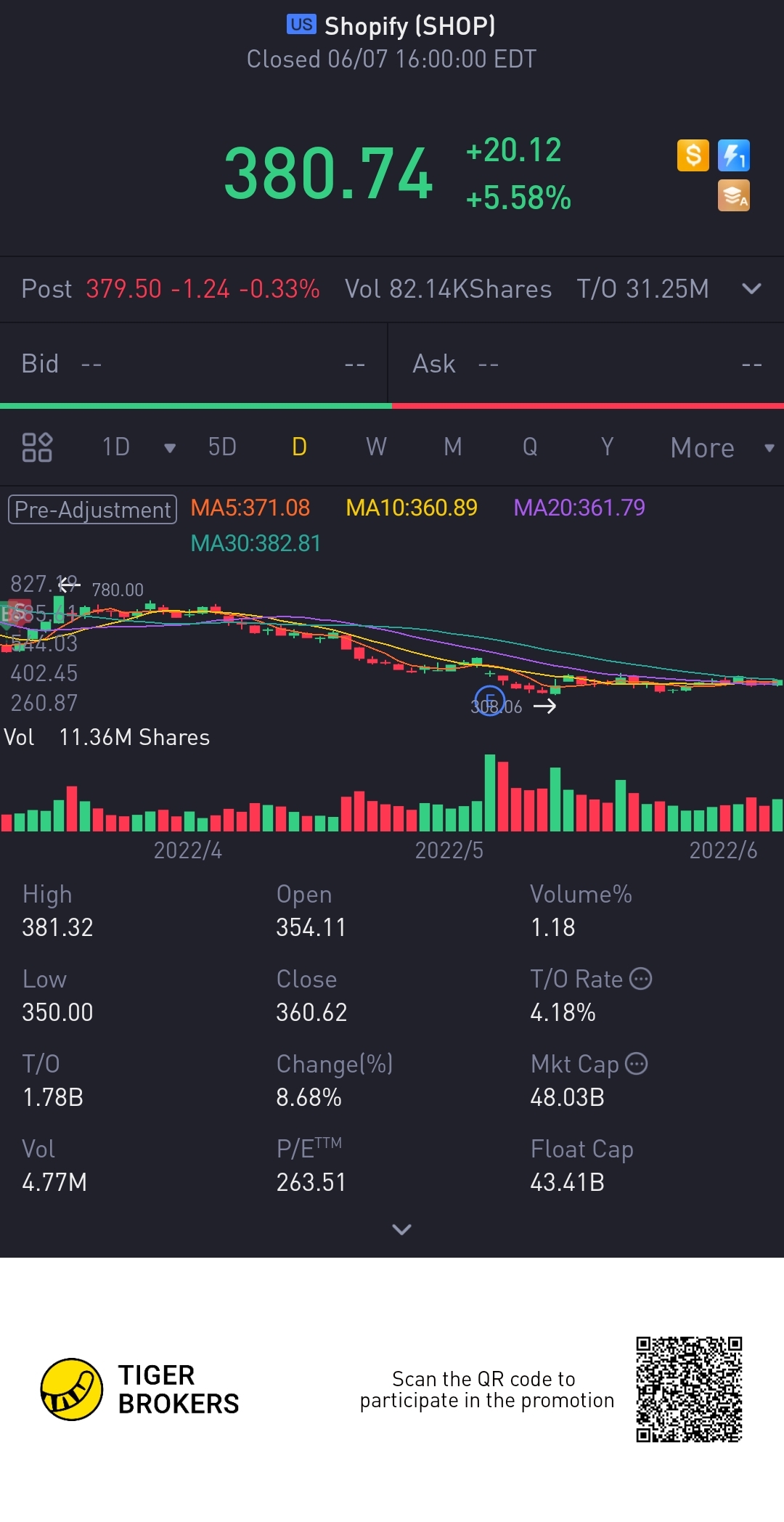Tap the Change(%) 8.68% value
784x1522 pixels.
309,1097
